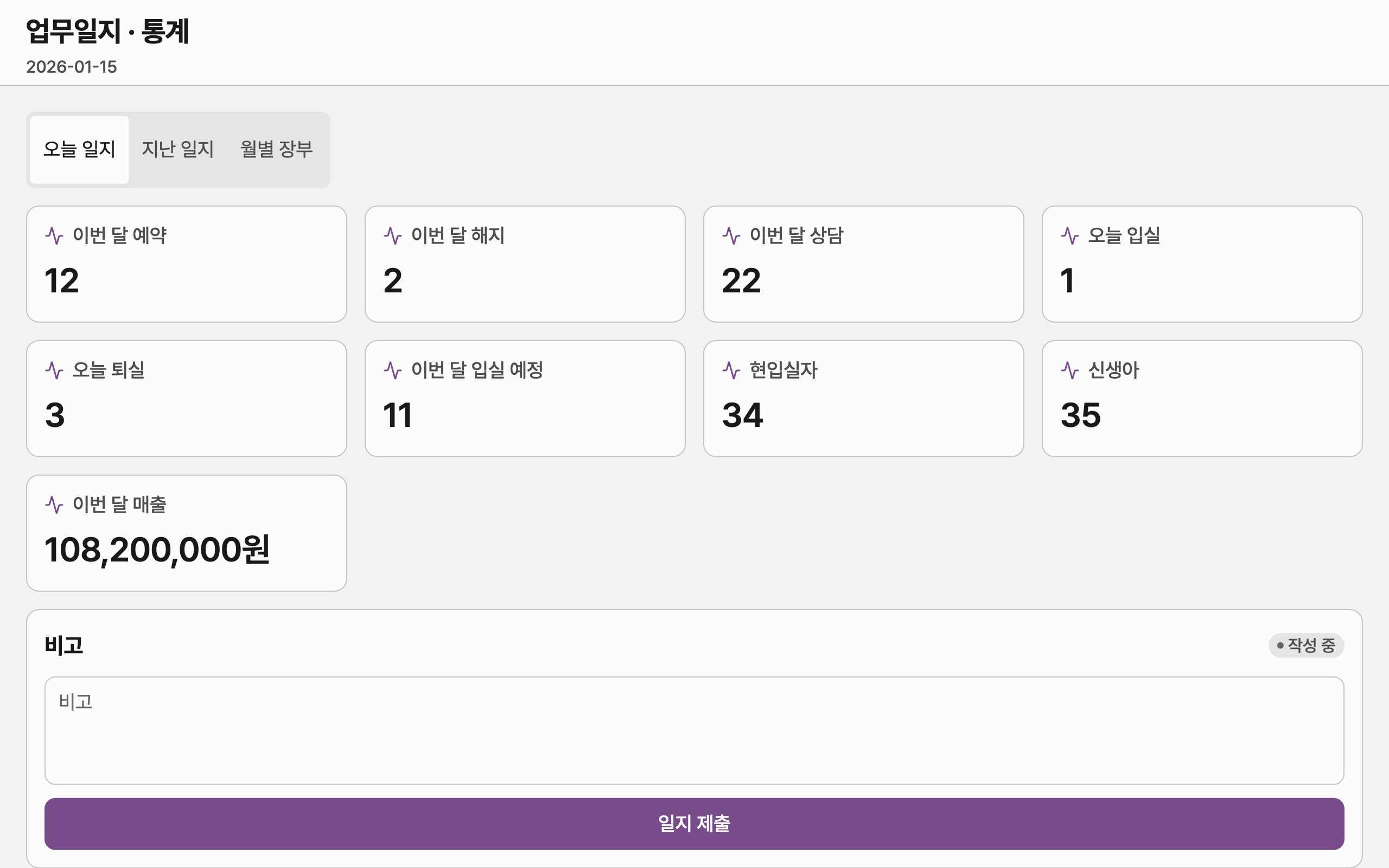Click the pulse icon beside 이번 달 매출
1389x868 pixels.
coord(54,505)
